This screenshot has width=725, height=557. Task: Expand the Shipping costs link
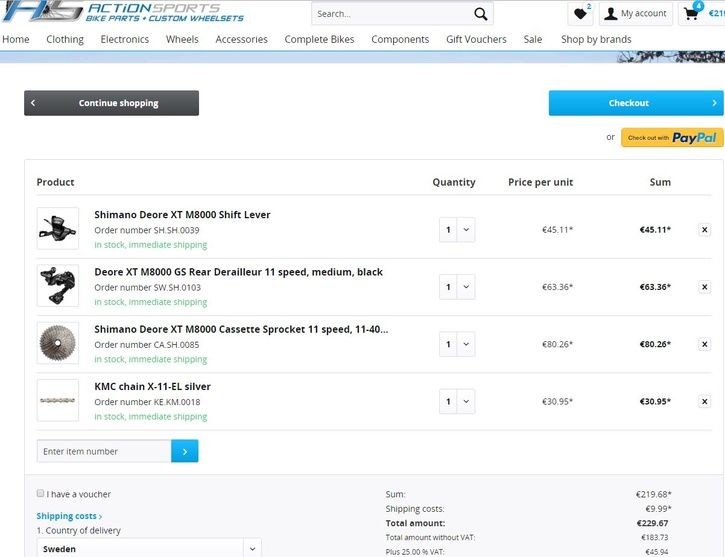(69, 516)
